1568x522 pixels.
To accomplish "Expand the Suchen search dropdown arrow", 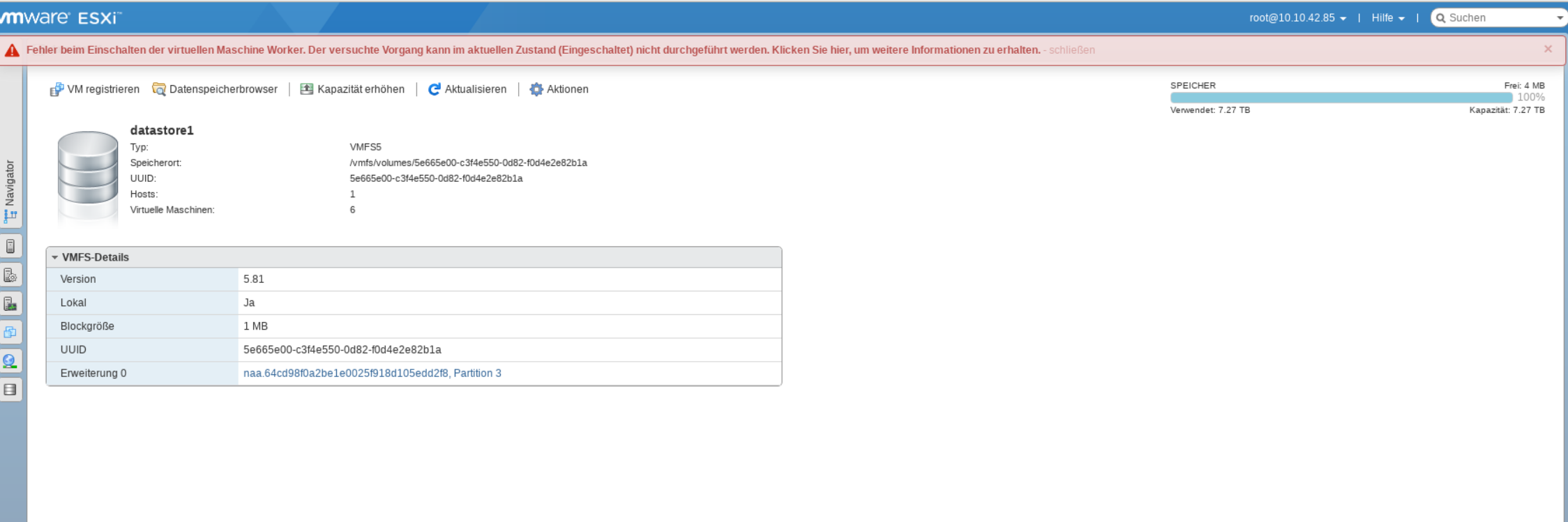I will (x=1560, y=18).
